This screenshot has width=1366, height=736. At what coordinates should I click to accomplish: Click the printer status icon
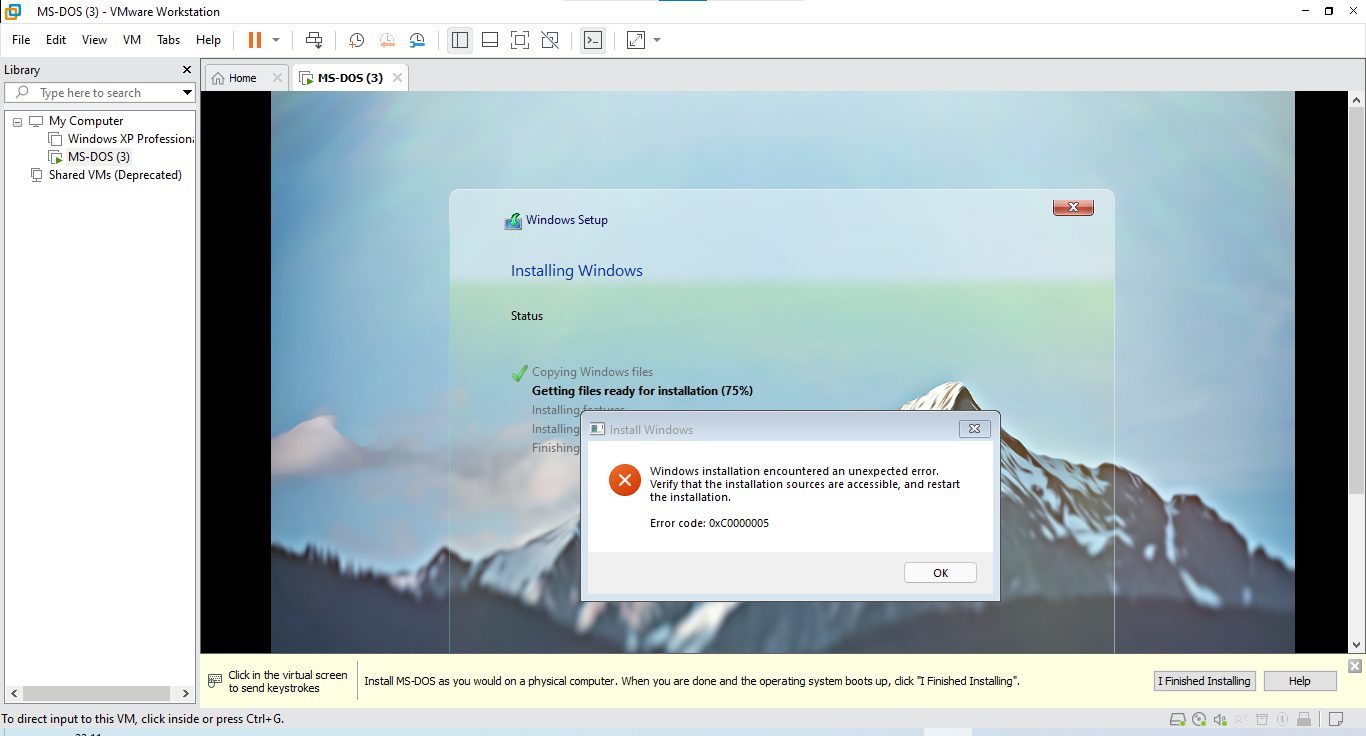(1262, 719)
